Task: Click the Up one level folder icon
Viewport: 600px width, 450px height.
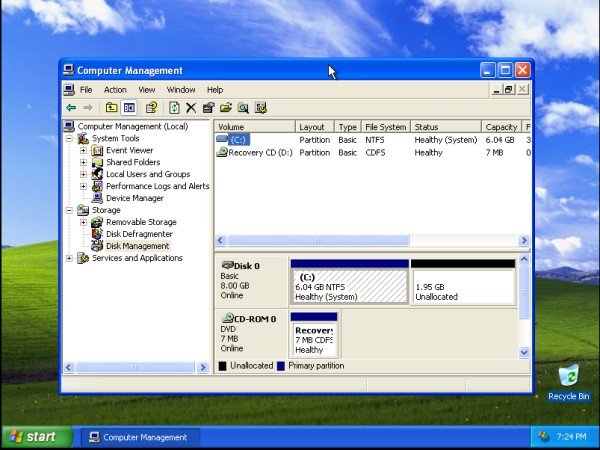Action: (x=111, y=108)
